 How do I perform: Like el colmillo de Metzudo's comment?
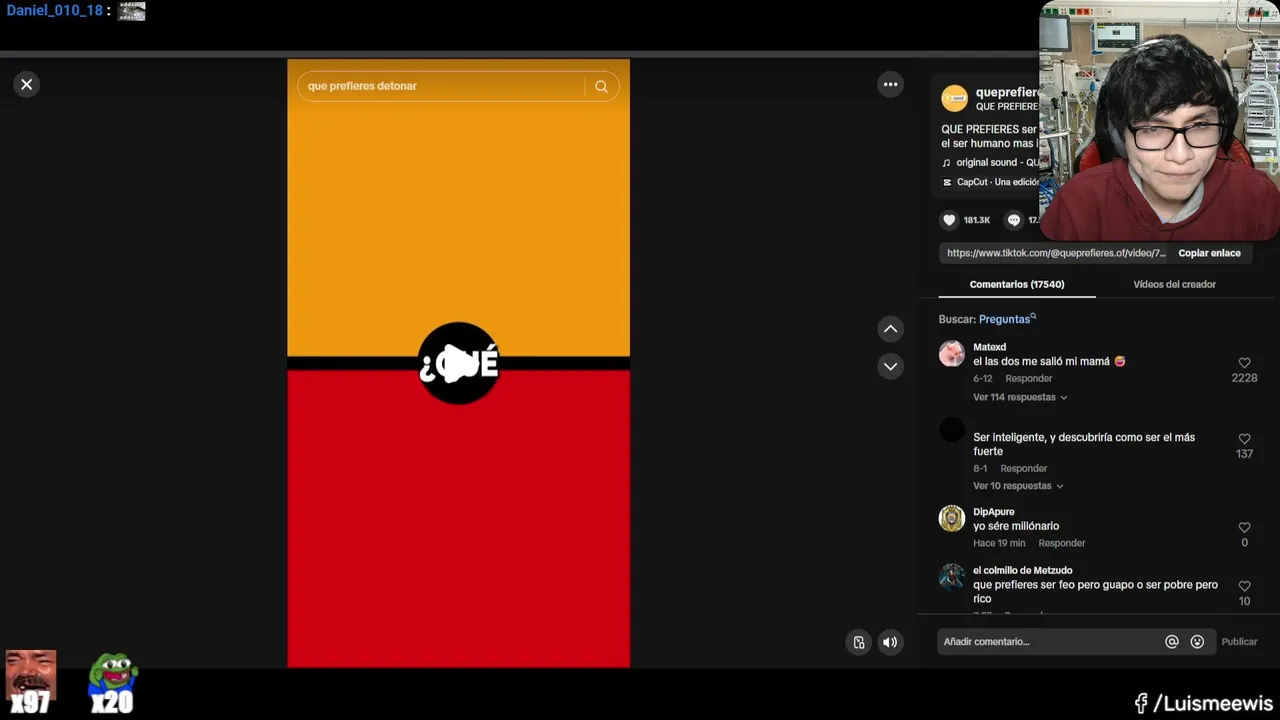point(1244,587)
